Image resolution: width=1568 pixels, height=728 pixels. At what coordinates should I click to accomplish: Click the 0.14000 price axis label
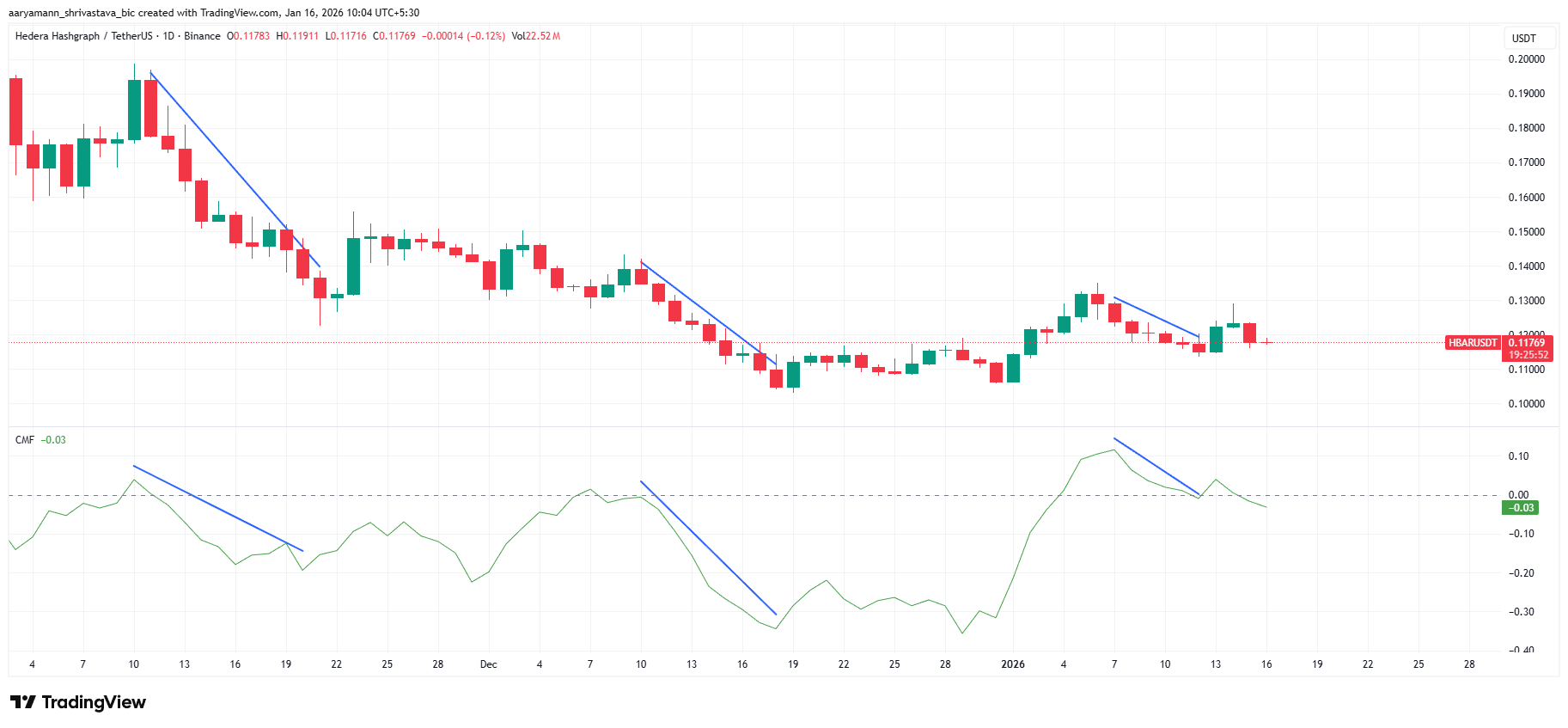click(x=1527, y=266)
